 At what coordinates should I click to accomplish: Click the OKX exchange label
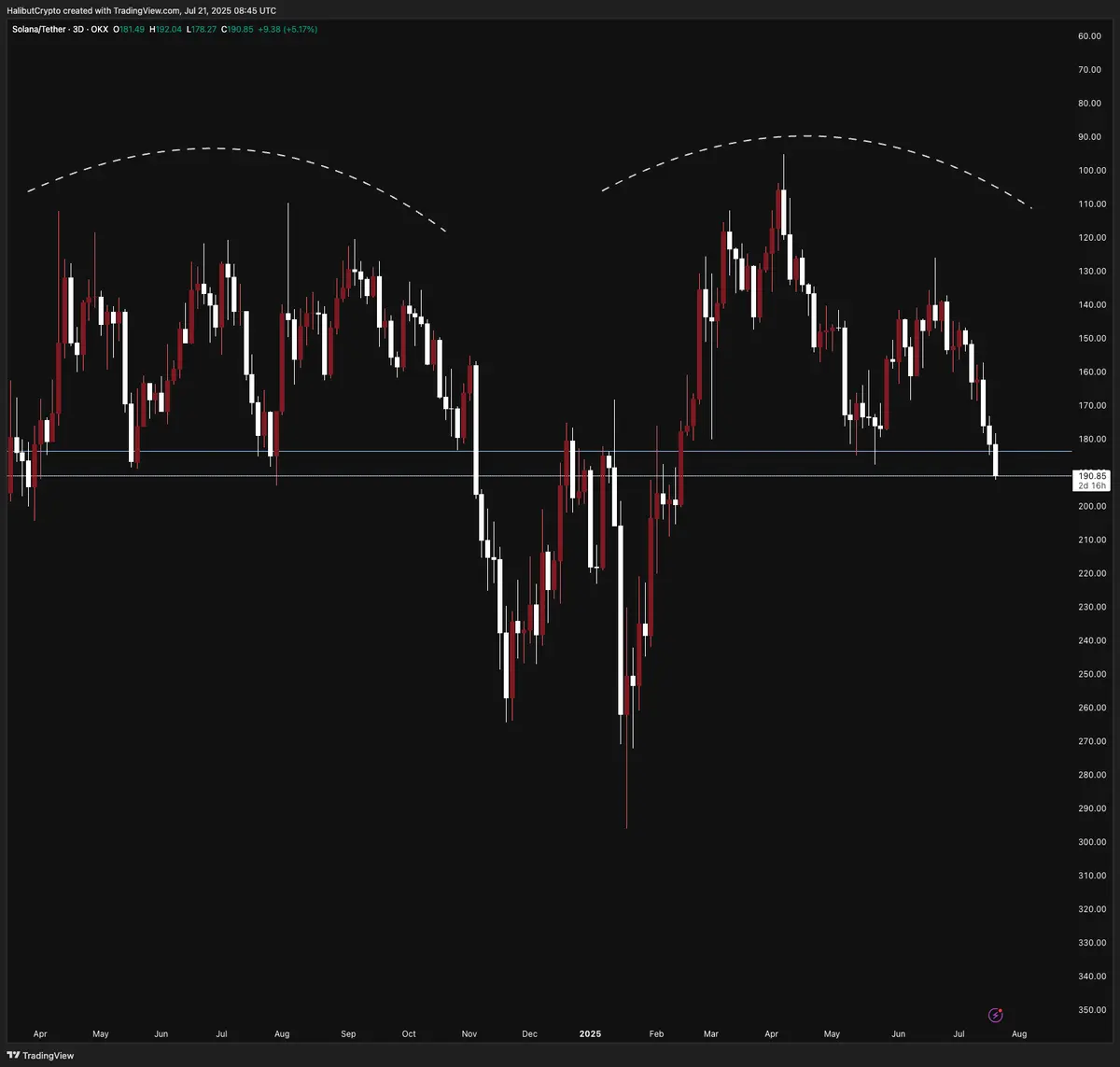pyautogui.click(x=99, y=30)
